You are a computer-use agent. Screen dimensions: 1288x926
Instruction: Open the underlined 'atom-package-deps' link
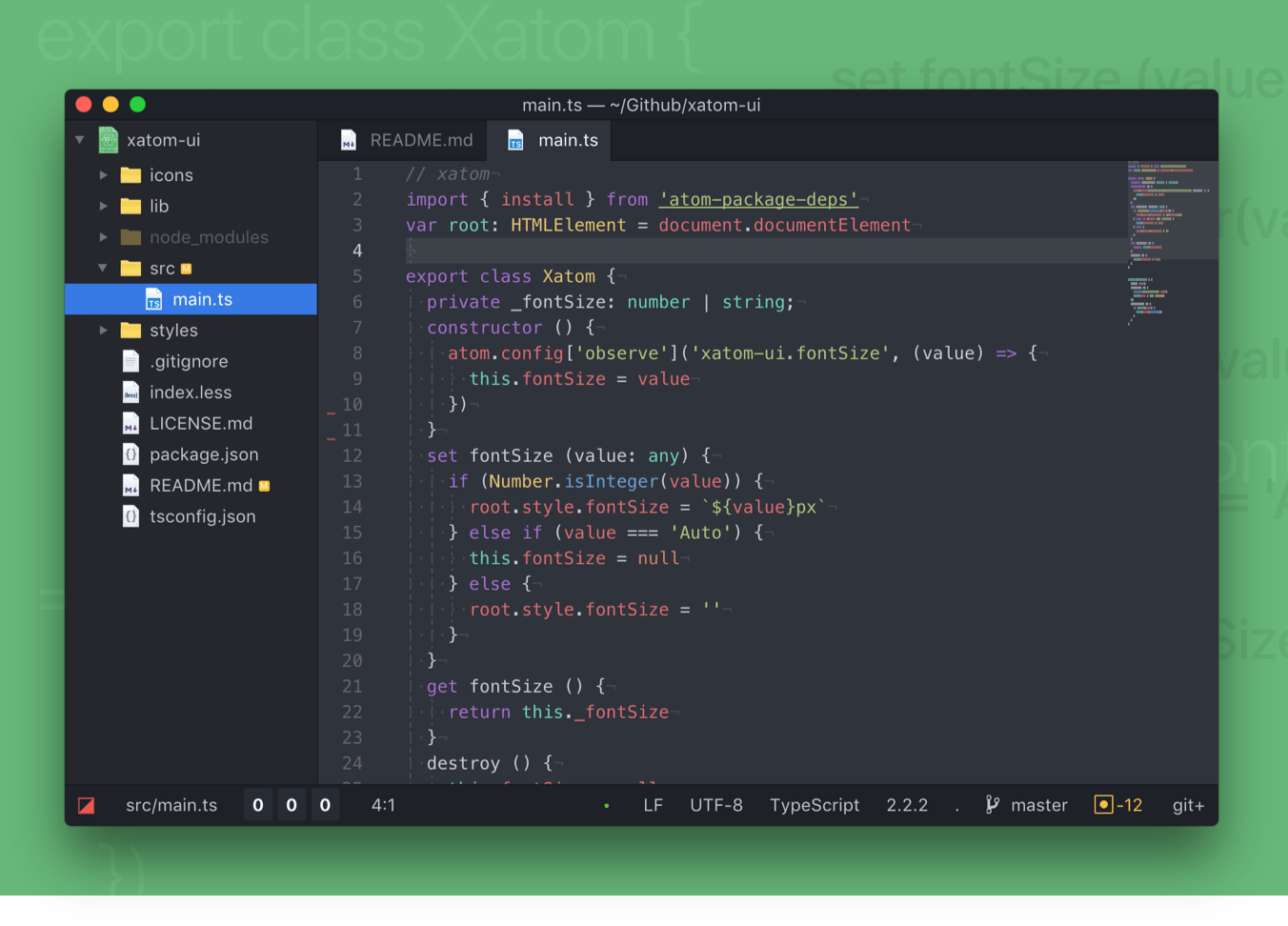point(758,199)
